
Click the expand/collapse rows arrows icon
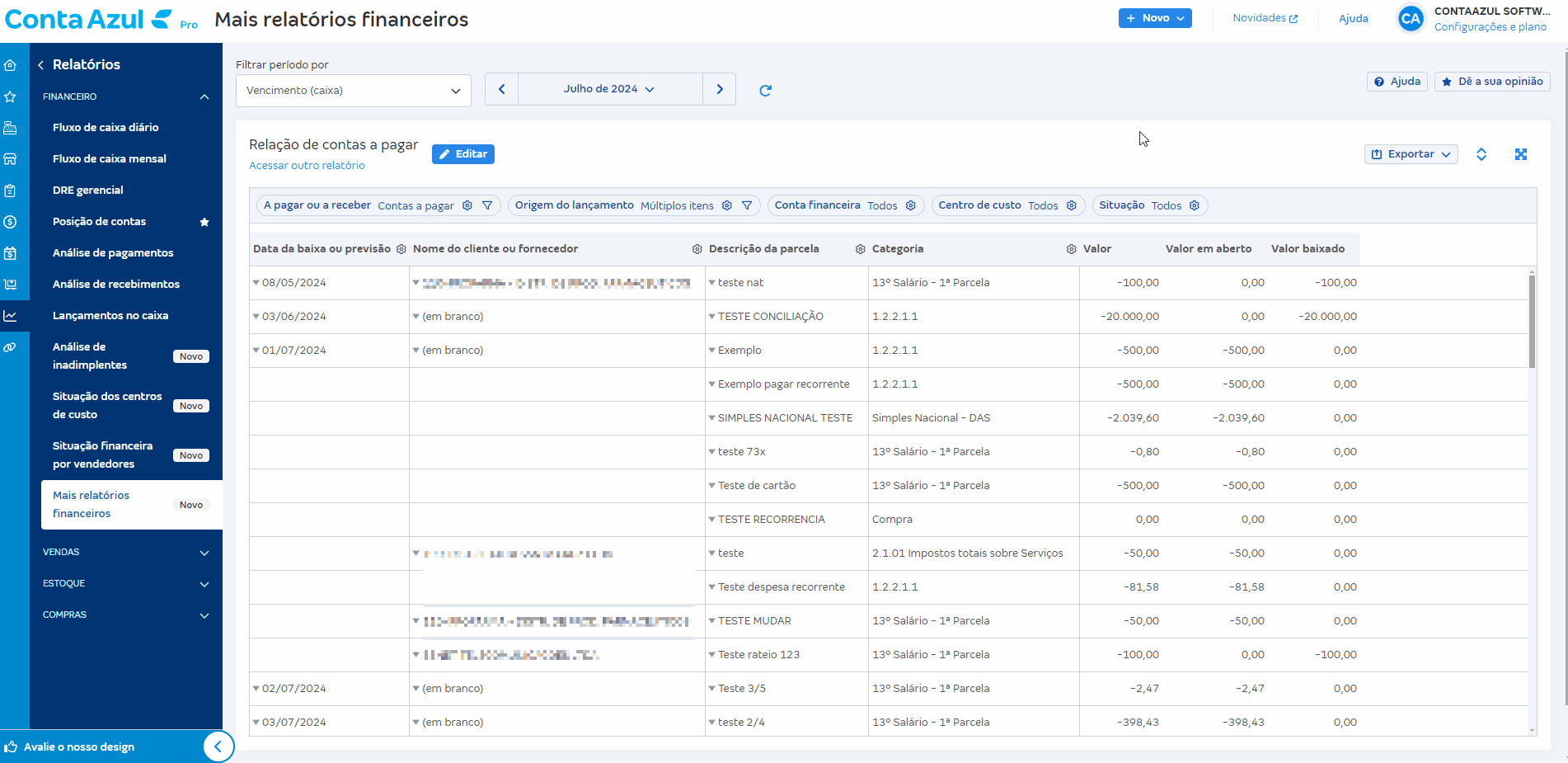coord(1481,154)
